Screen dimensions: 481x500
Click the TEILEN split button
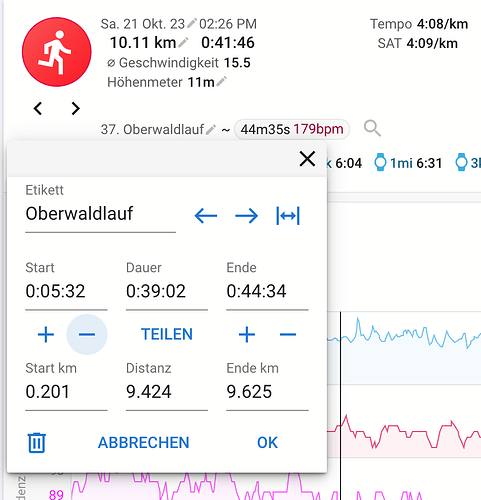167,334
